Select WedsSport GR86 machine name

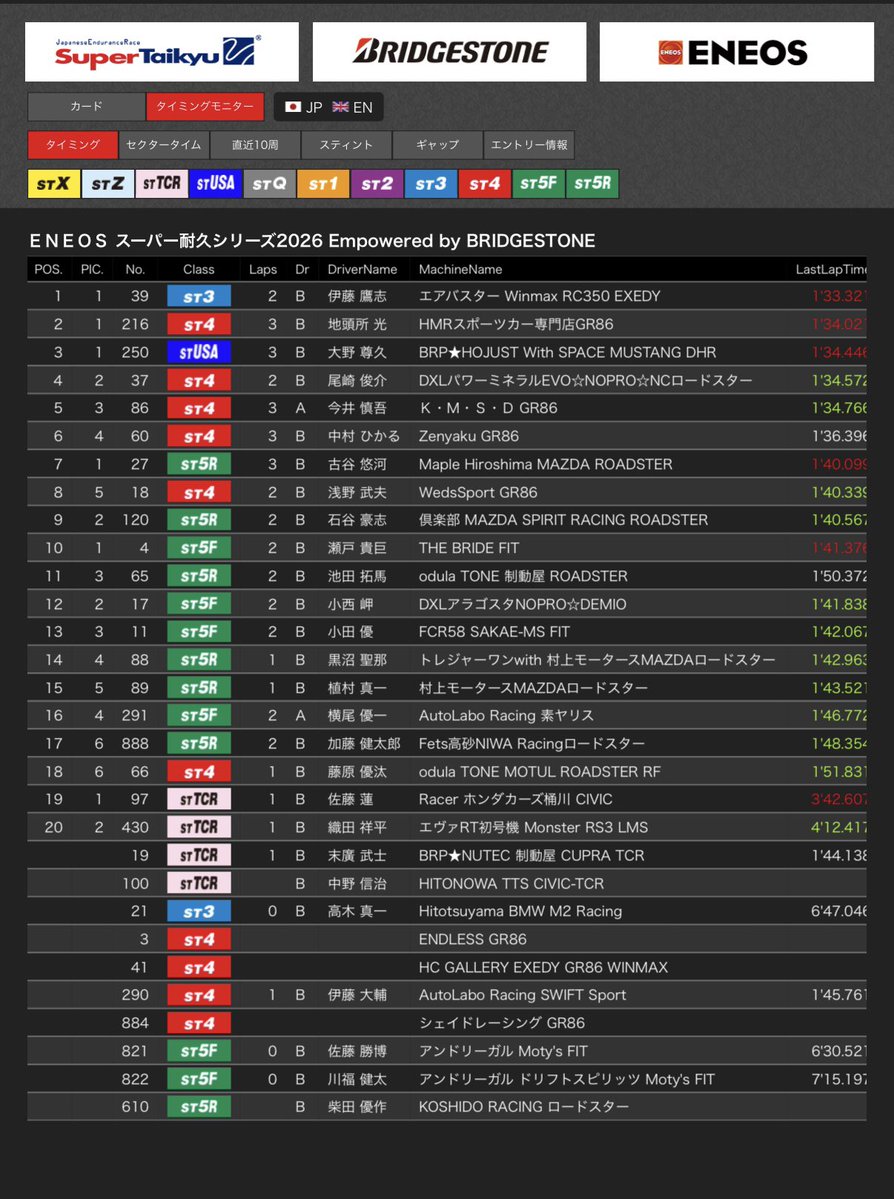[x=478, y=492]
